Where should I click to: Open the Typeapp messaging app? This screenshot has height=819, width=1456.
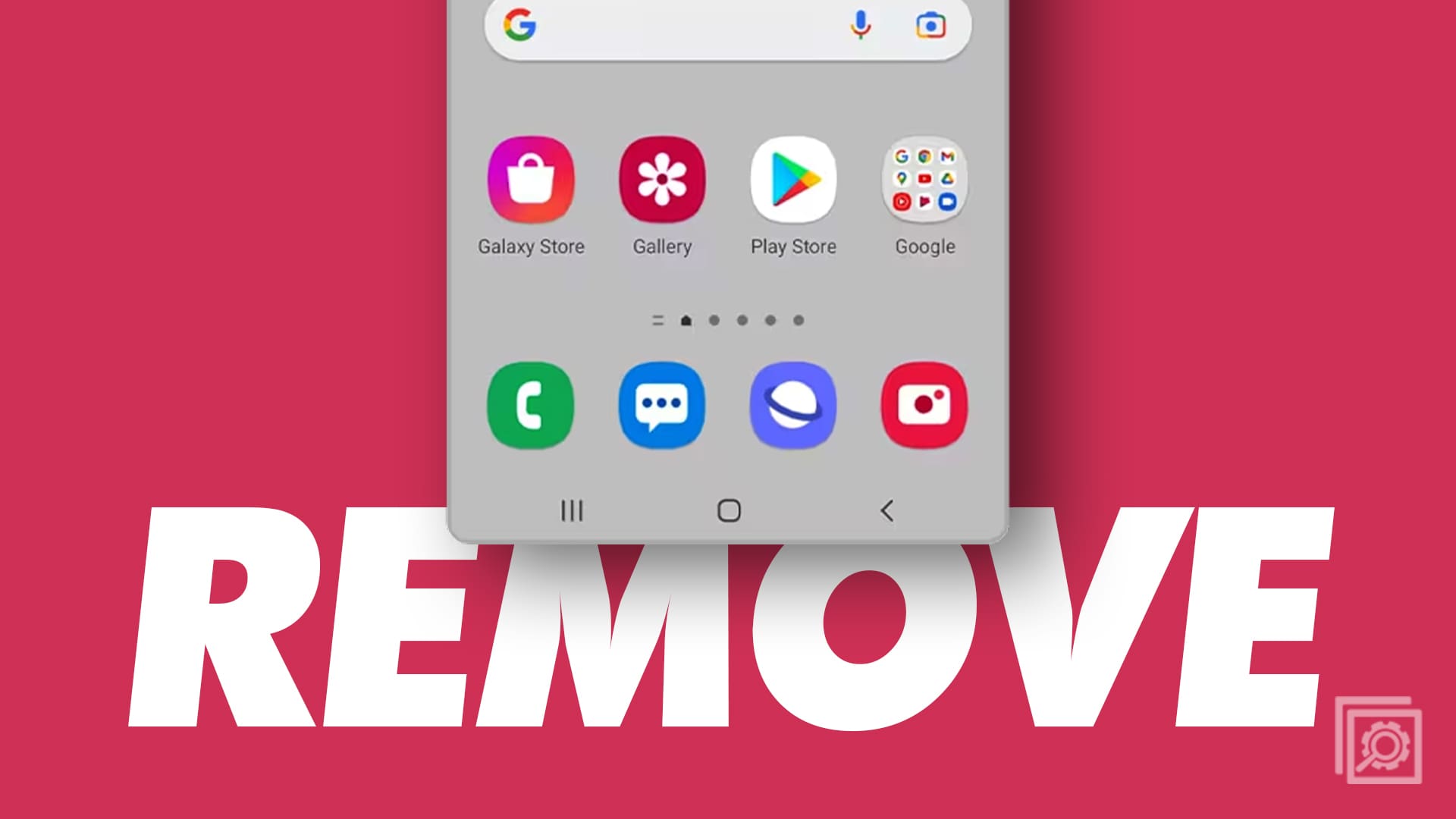pos(662,405)
